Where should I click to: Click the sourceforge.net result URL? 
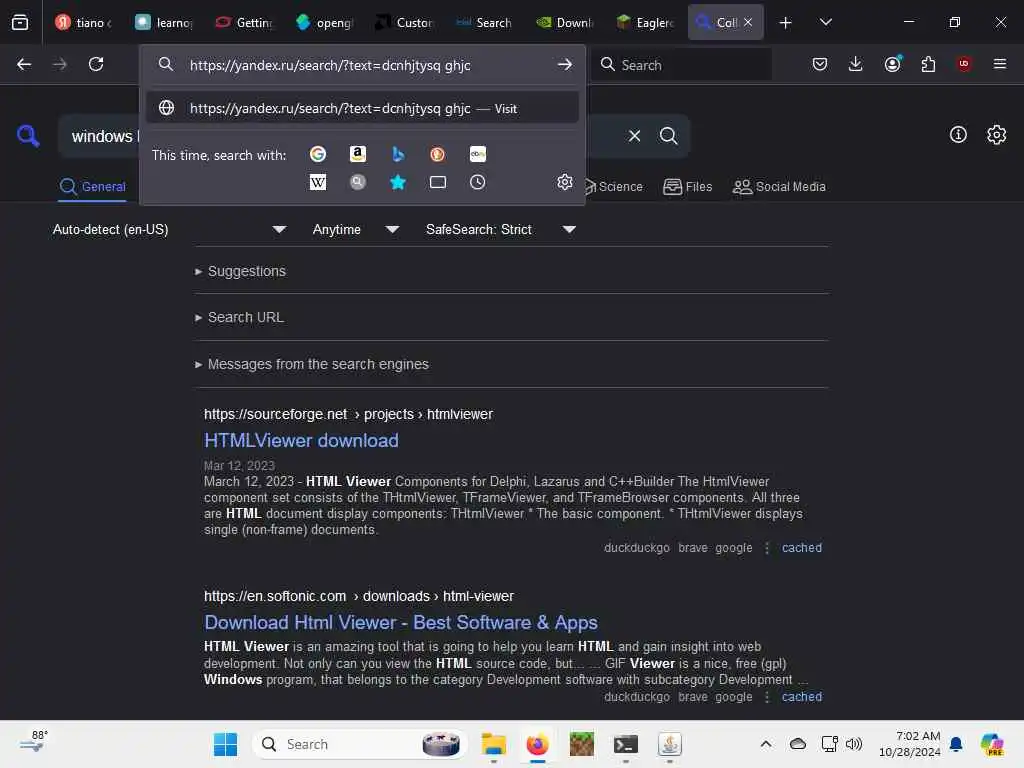[x=348, y=415]
